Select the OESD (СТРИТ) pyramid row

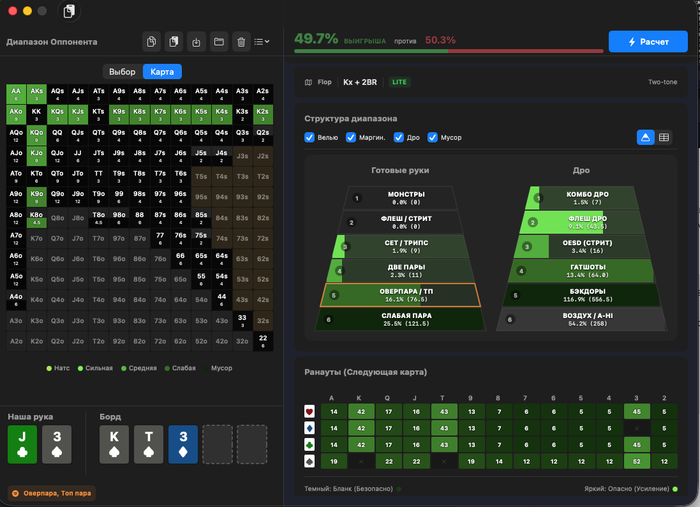[x=582, y=246]
